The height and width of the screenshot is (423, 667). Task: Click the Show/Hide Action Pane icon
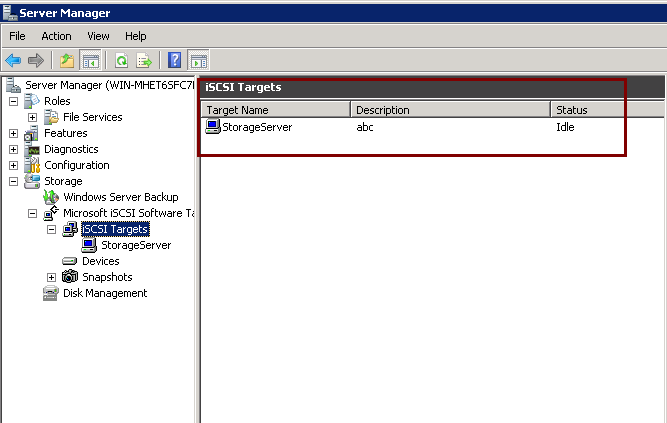coord(198,59)
